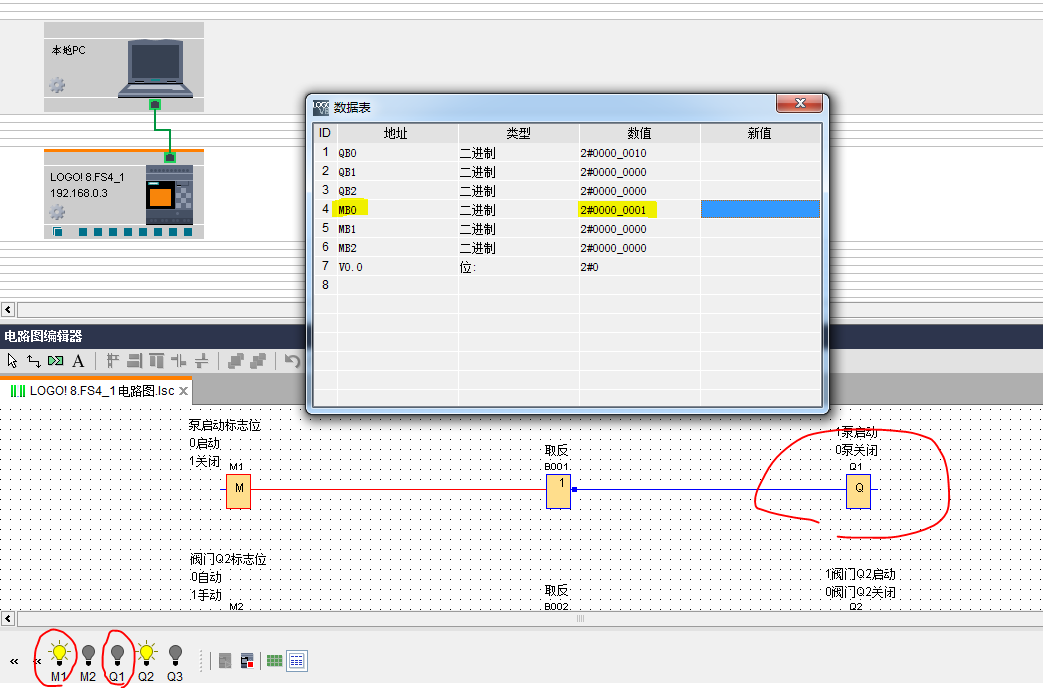
Task: Click the horizontal distribute toolbar icon
Action: click(178, 361)
